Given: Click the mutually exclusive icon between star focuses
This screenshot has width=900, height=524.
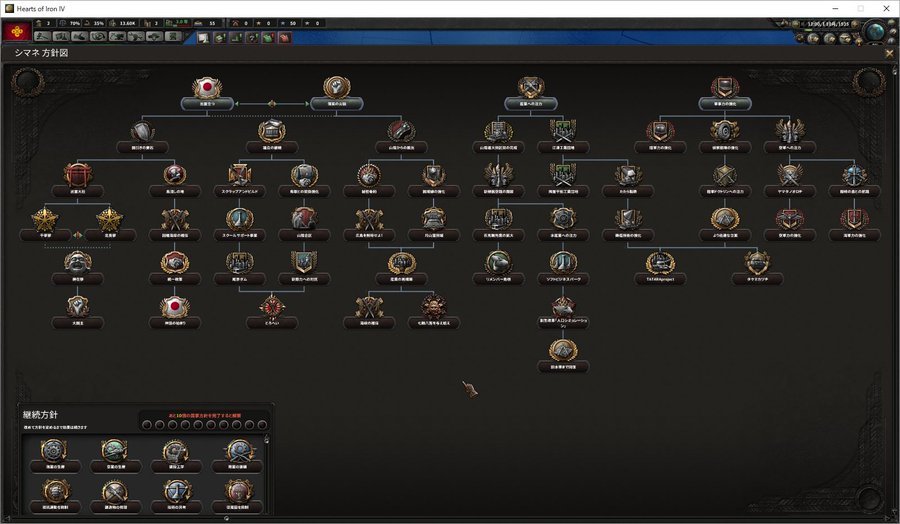Looking at the screenshot, I should coord(77,235).
